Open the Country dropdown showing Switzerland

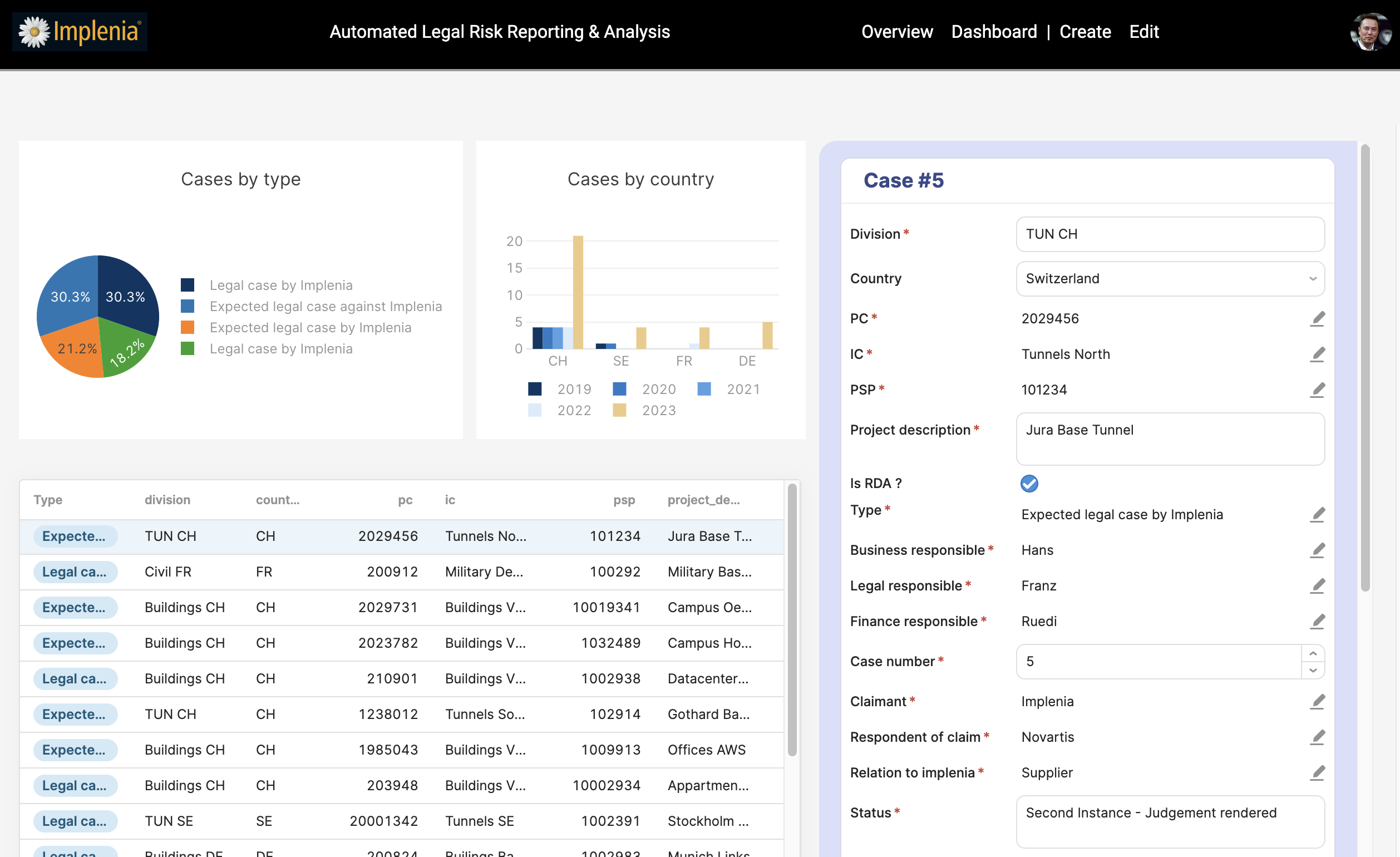[x=1170, y=278]
